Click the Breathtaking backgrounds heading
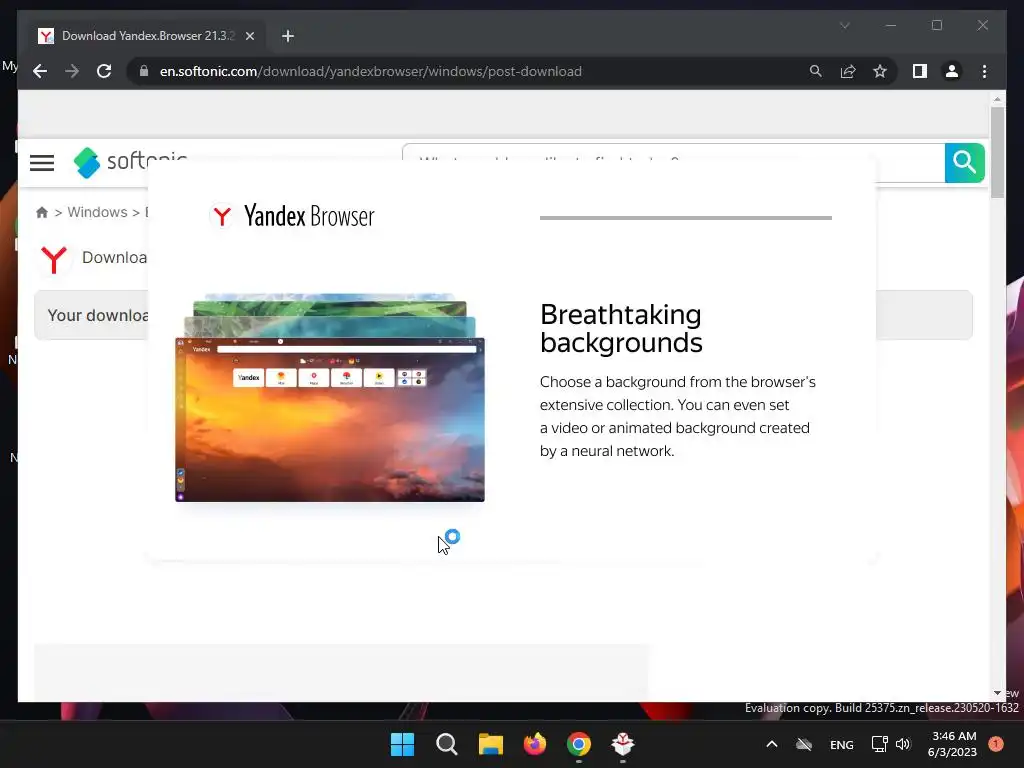 [x=621, y=328]
